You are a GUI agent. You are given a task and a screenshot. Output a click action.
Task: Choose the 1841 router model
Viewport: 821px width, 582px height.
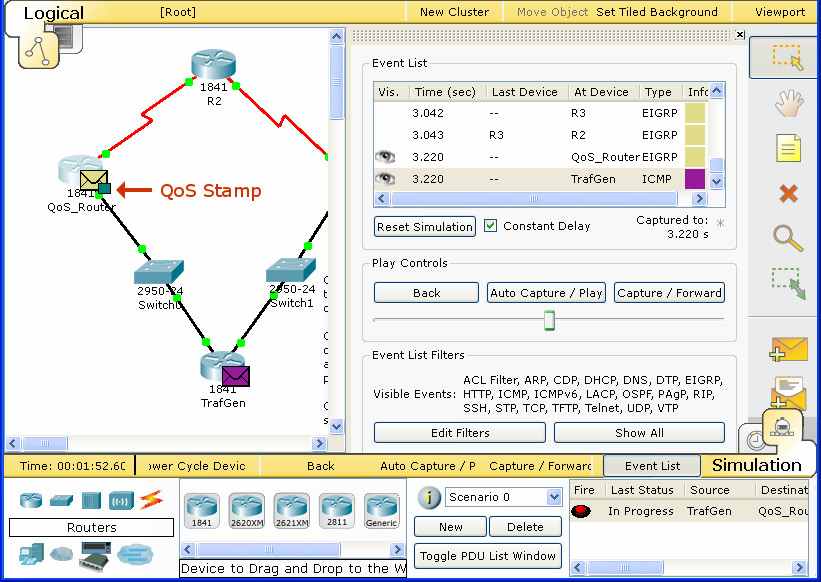click(202, 510)
